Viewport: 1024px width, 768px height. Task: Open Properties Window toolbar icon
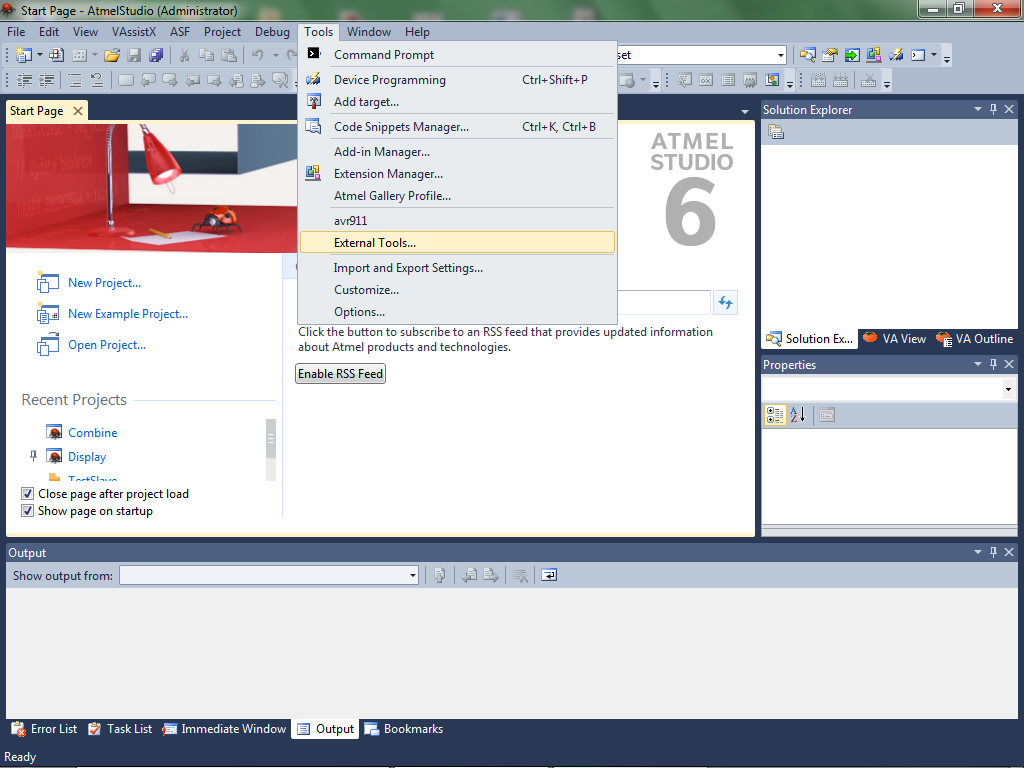830,56
